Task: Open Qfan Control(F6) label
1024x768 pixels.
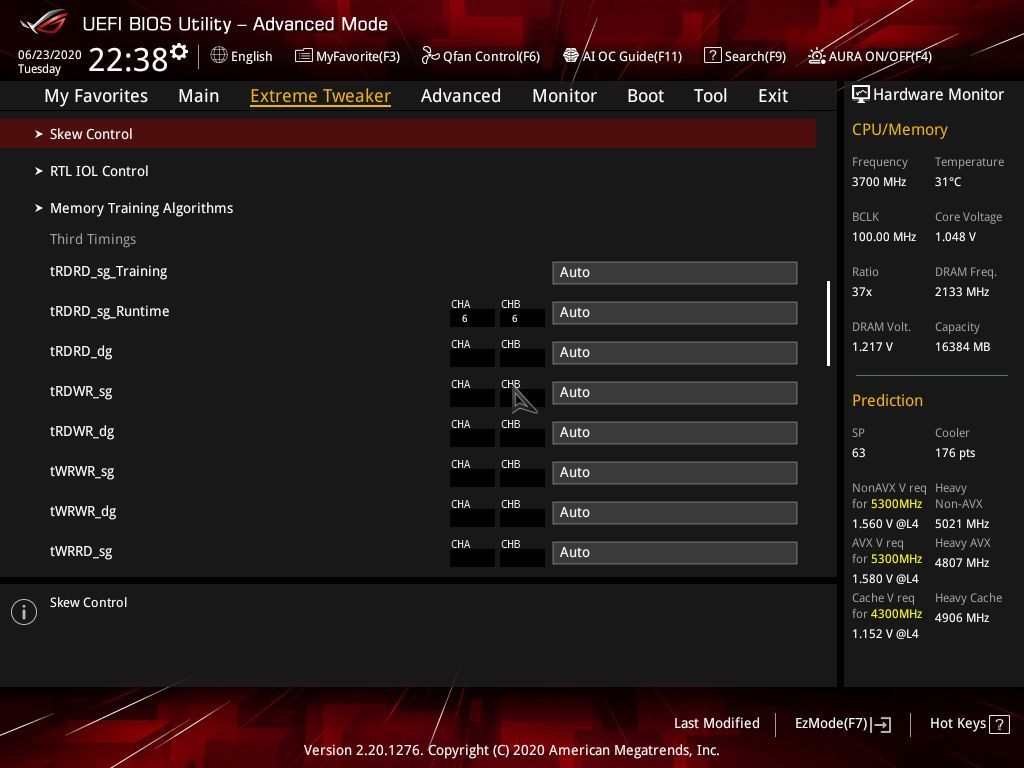Action: (x=491, y=57)
